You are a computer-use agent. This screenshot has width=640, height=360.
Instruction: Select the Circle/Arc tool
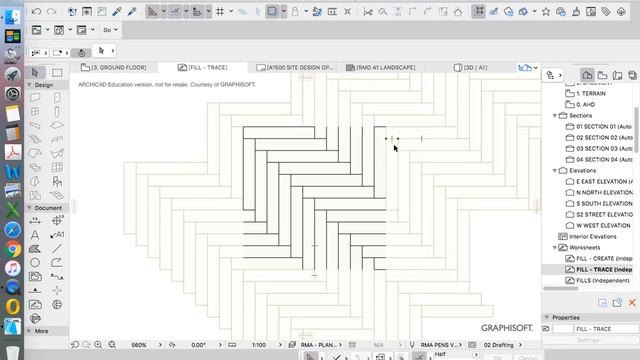click(x=35, y=262)
